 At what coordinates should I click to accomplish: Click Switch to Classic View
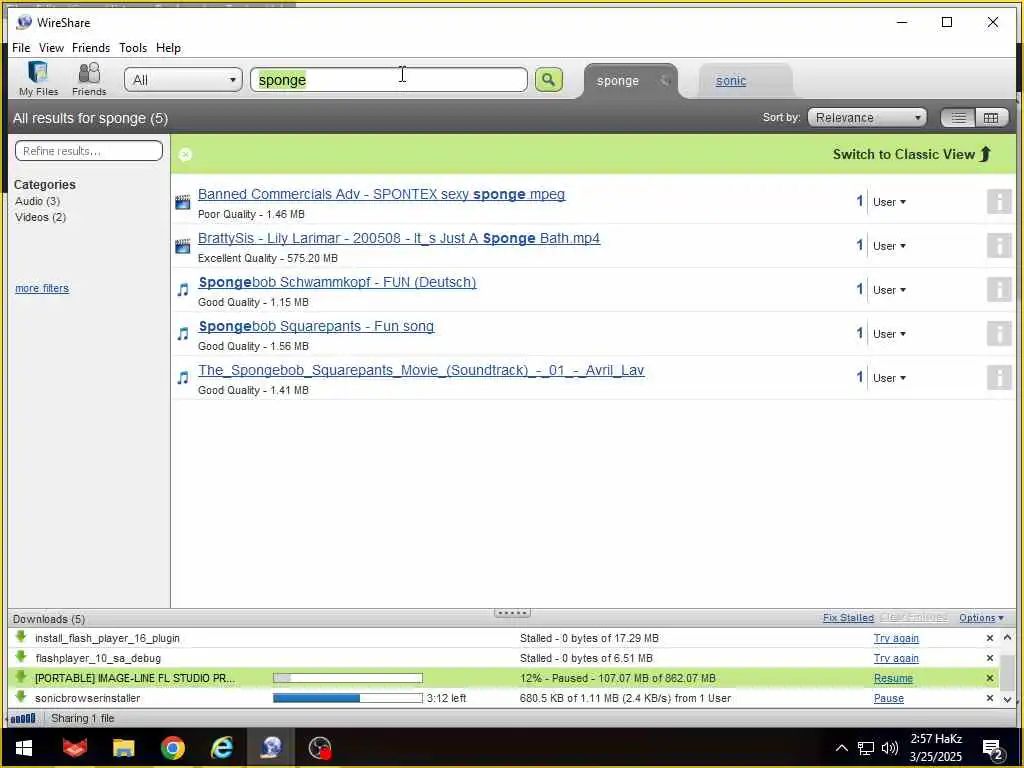pos(912,154)
